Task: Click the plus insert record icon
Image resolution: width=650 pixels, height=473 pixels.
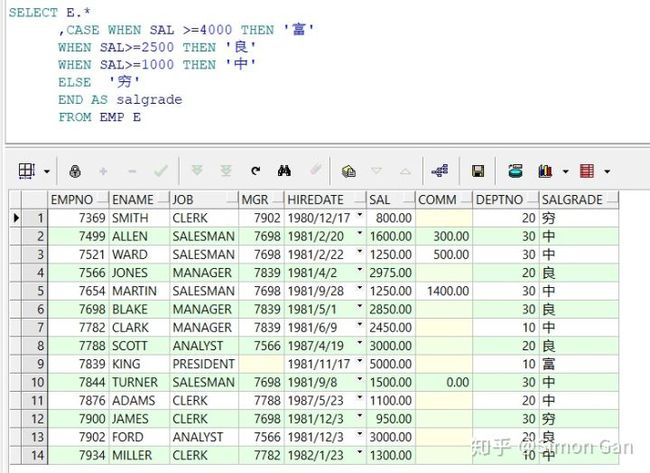Action: click(x=103, y=171)
